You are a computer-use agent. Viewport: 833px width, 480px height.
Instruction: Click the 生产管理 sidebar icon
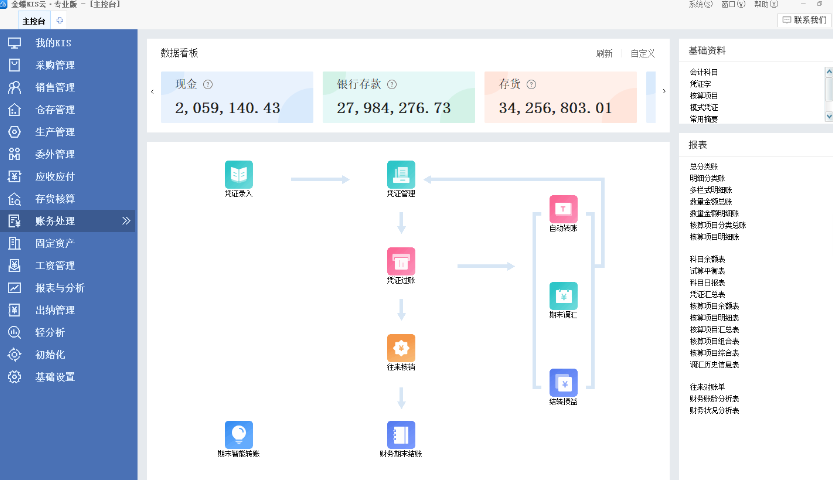click(x=14, y=132)
